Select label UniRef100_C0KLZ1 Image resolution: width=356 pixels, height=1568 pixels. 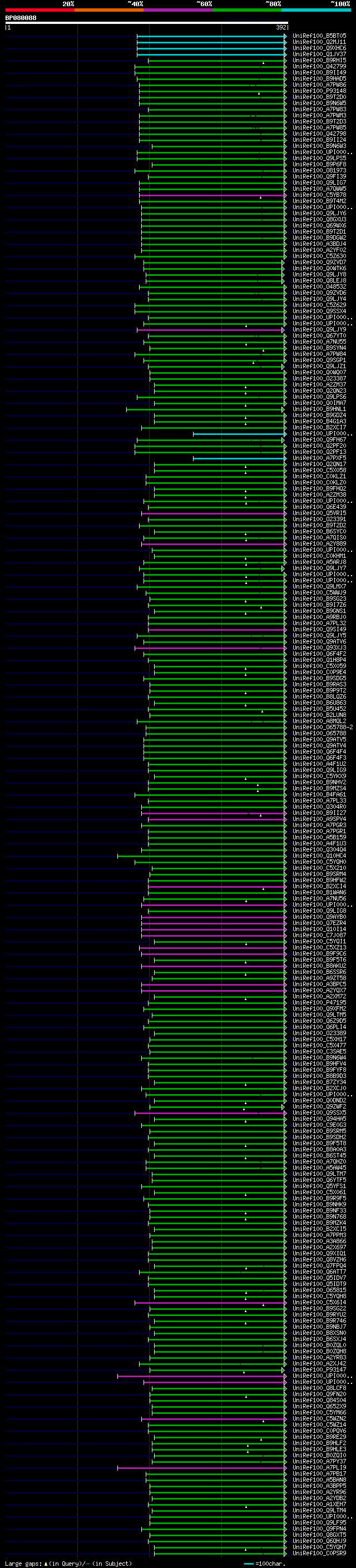coord(319,477)
